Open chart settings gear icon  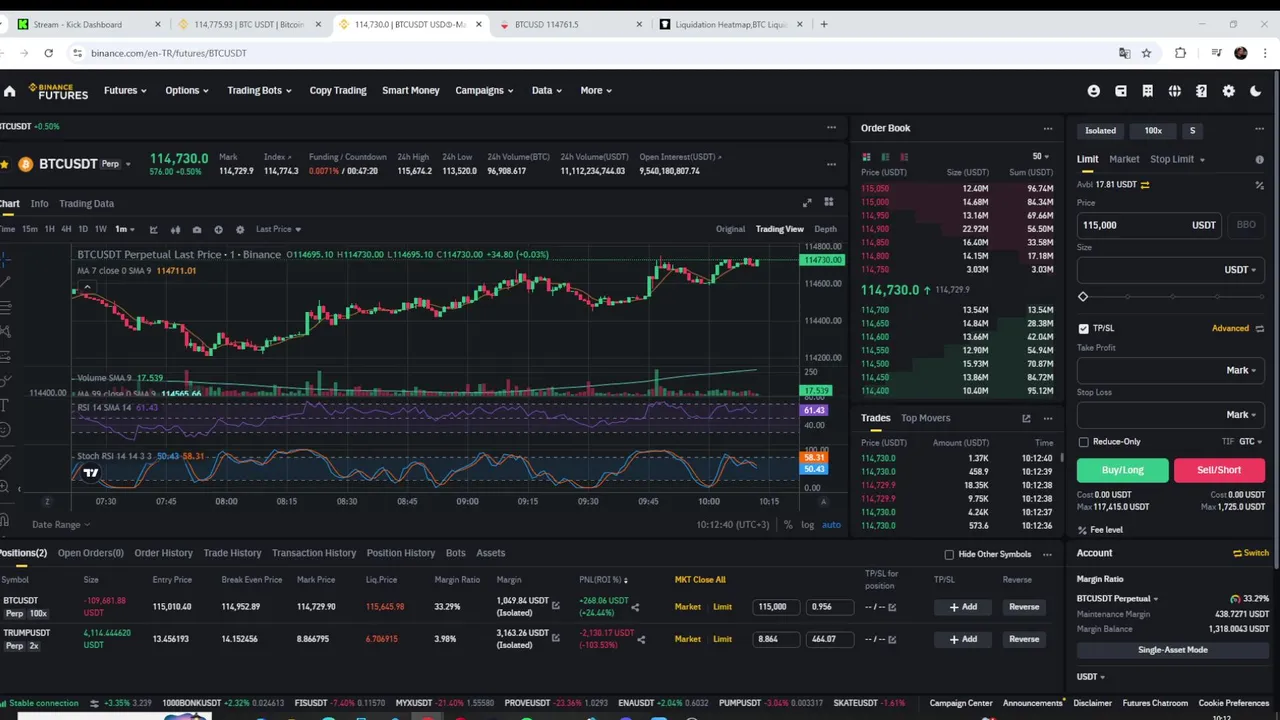[240, 229]
